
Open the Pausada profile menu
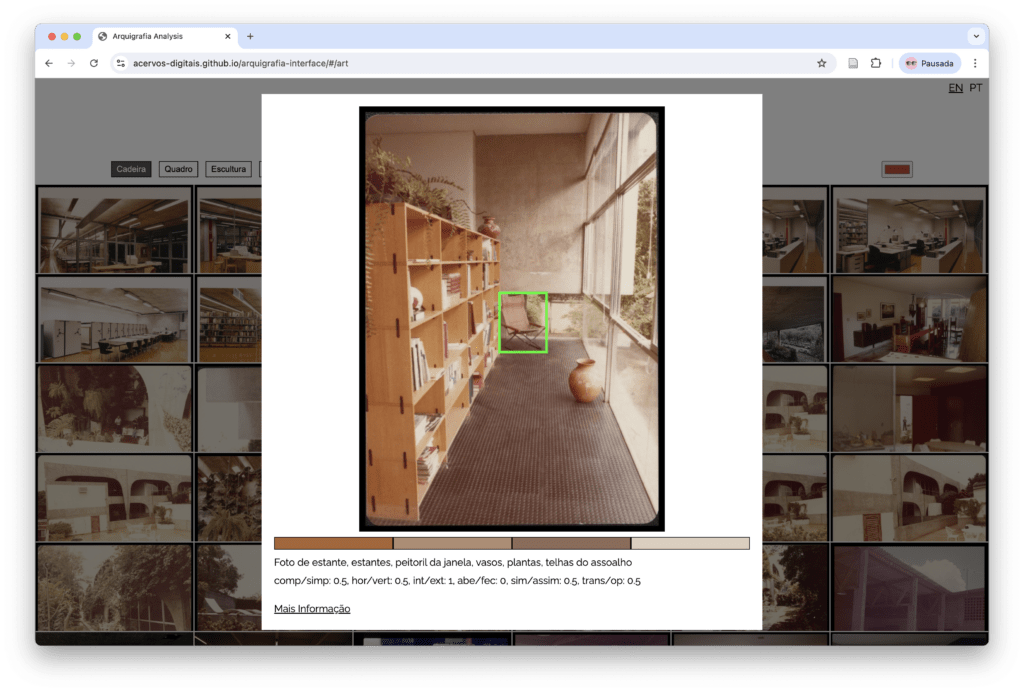pos(929,63)
